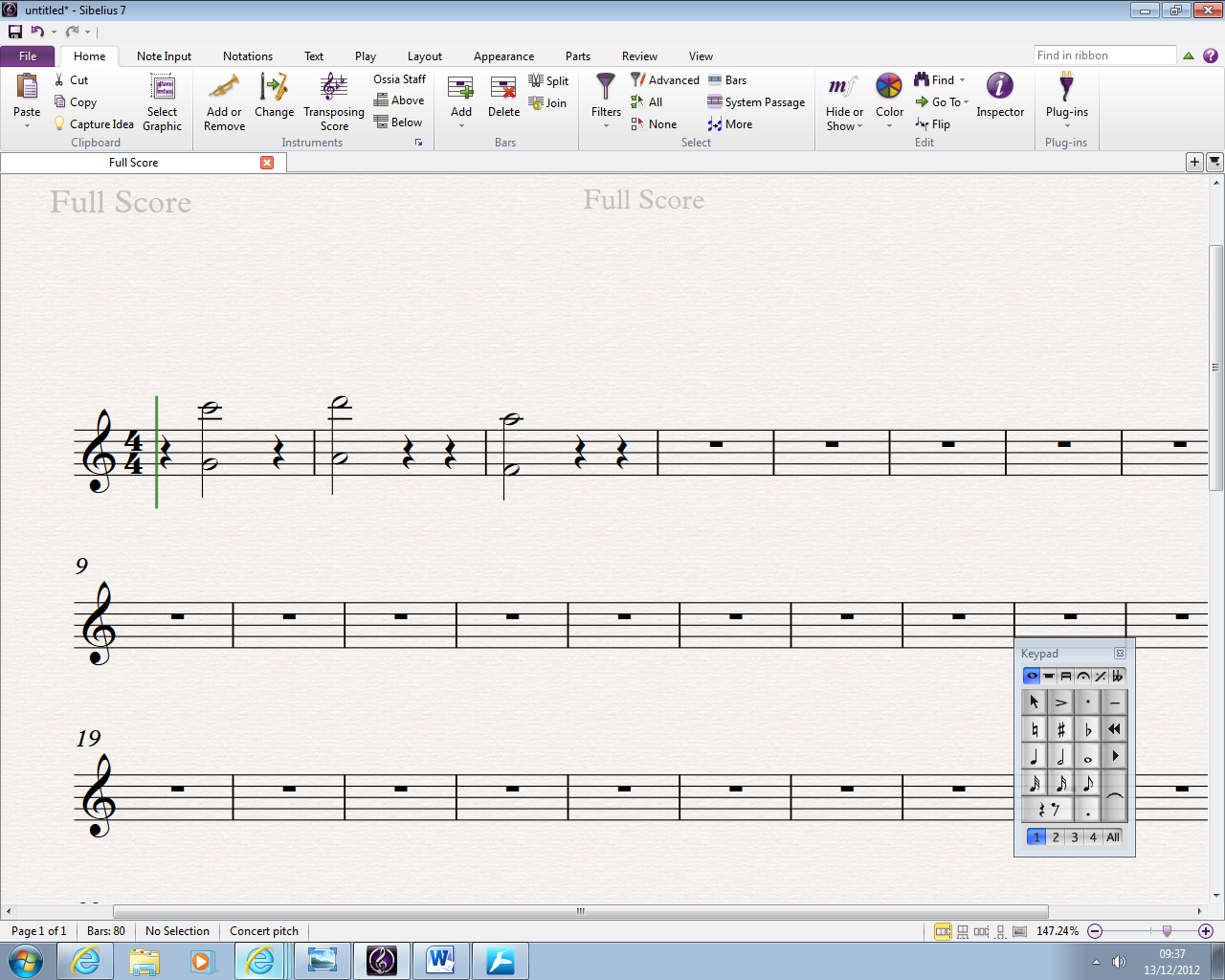Choose Select None
1225x980 pixels.
[x=654, y=124]
